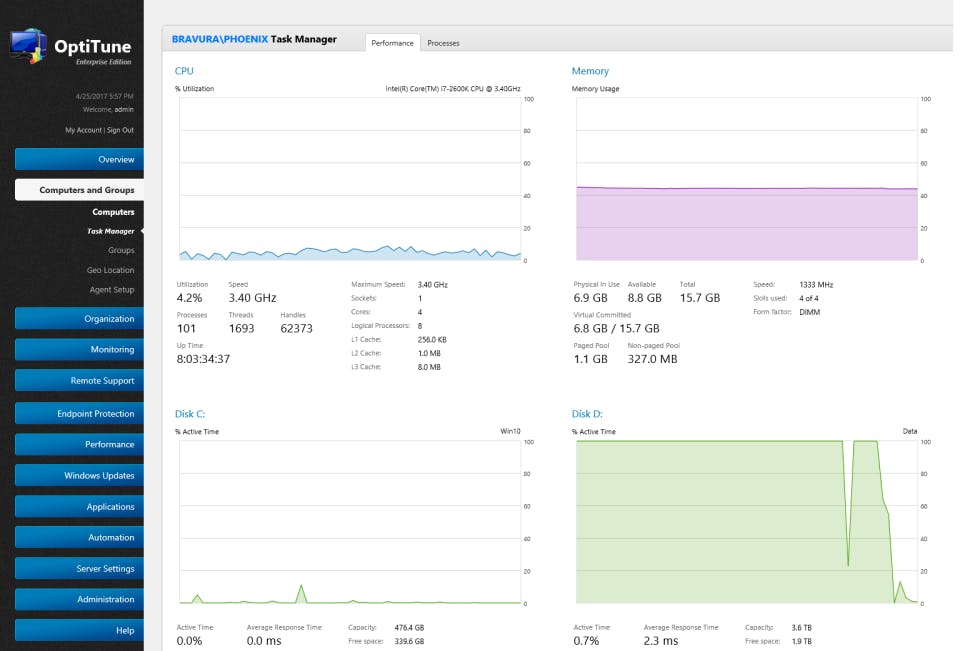Sign Out of the admin session
Screen dimensions: 960x651
click(120, 130)
